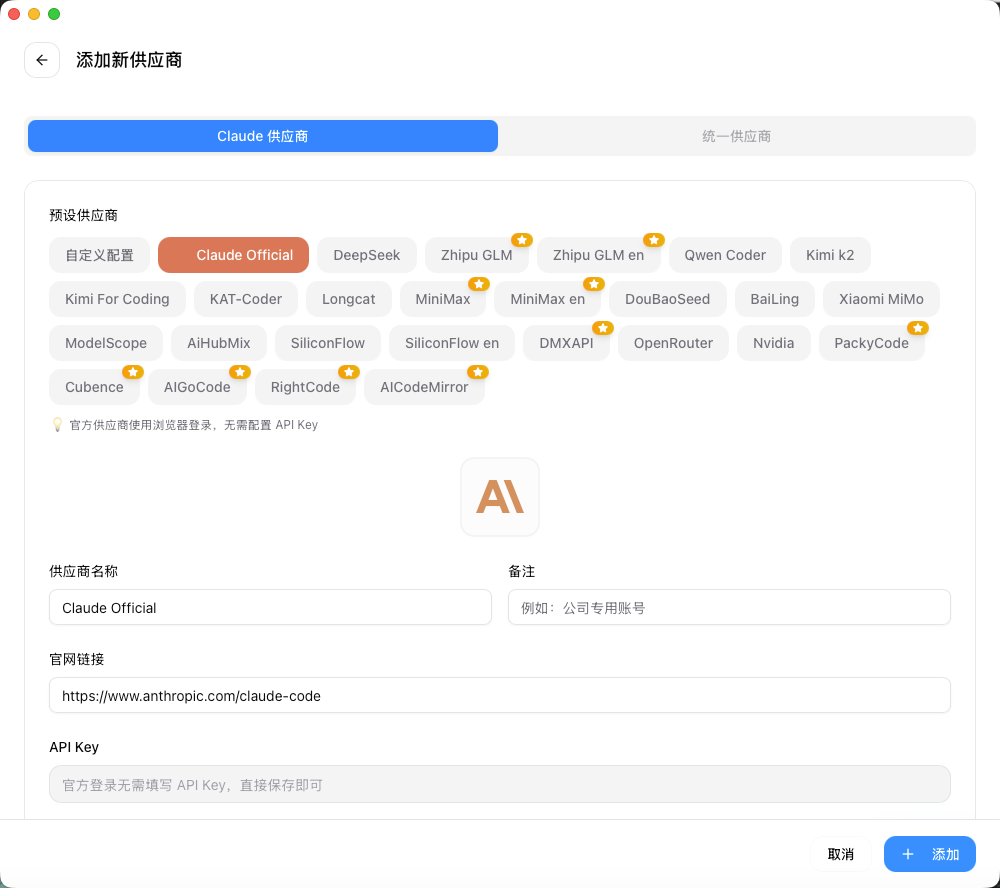The image size is (1000, 888).
Task: Select the MiniMax en preset
Action: coord(547,299)
